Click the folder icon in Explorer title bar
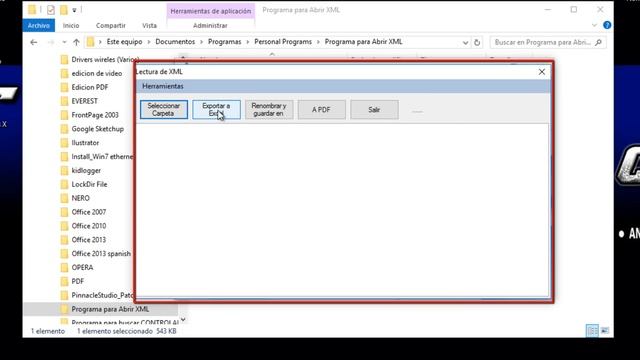 pyautogui.click(x=32, y=10)
